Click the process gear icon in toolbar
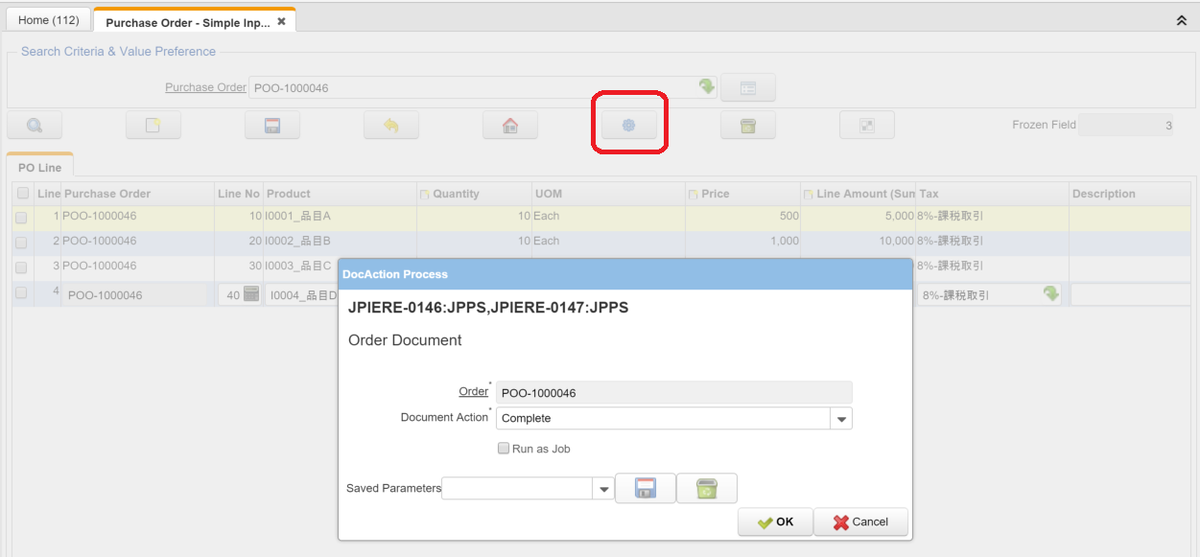 pyautogui.click(x=629, y=125)
